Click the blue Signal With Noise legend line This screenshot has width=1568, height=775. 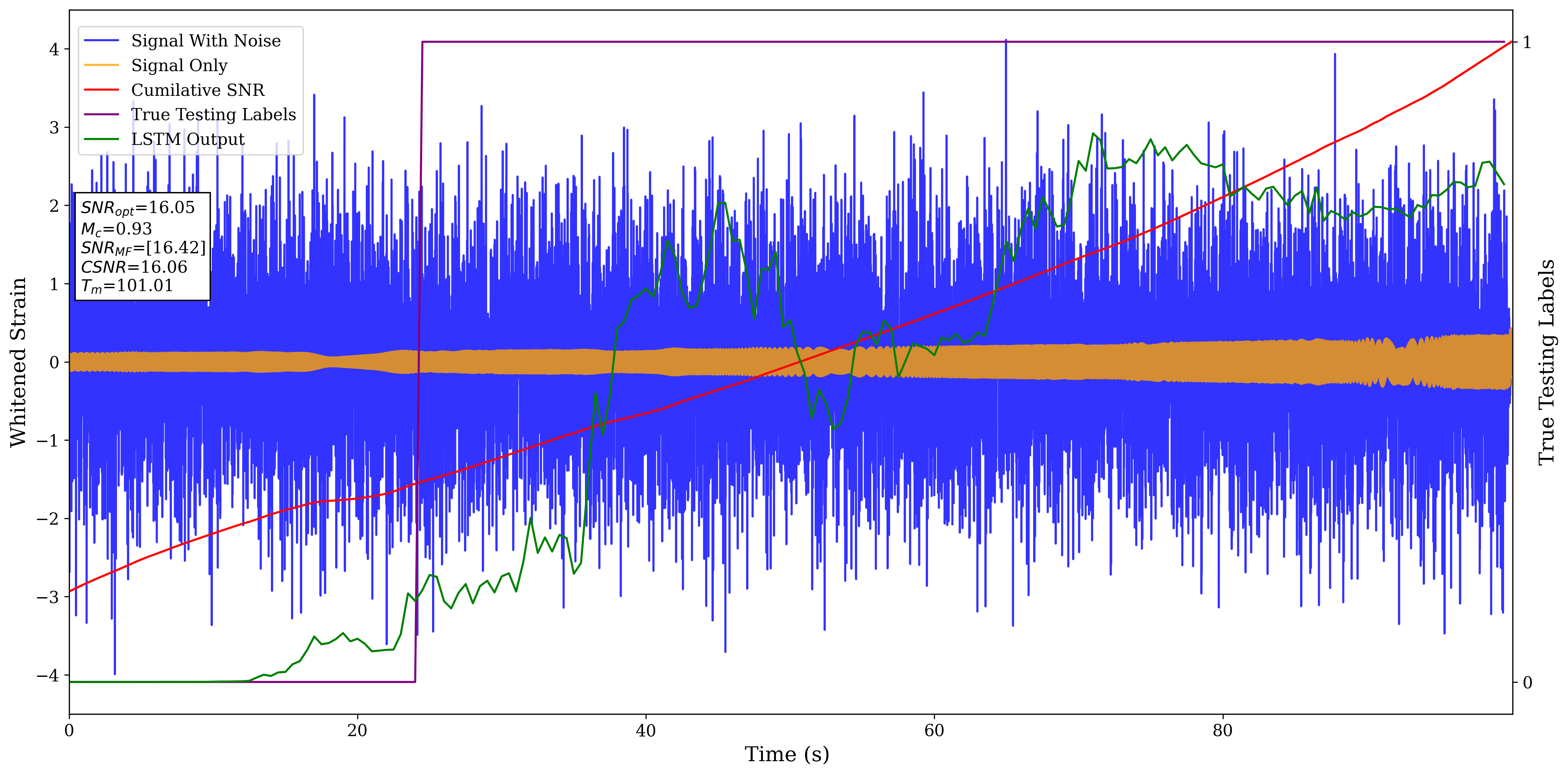(101, 41)
